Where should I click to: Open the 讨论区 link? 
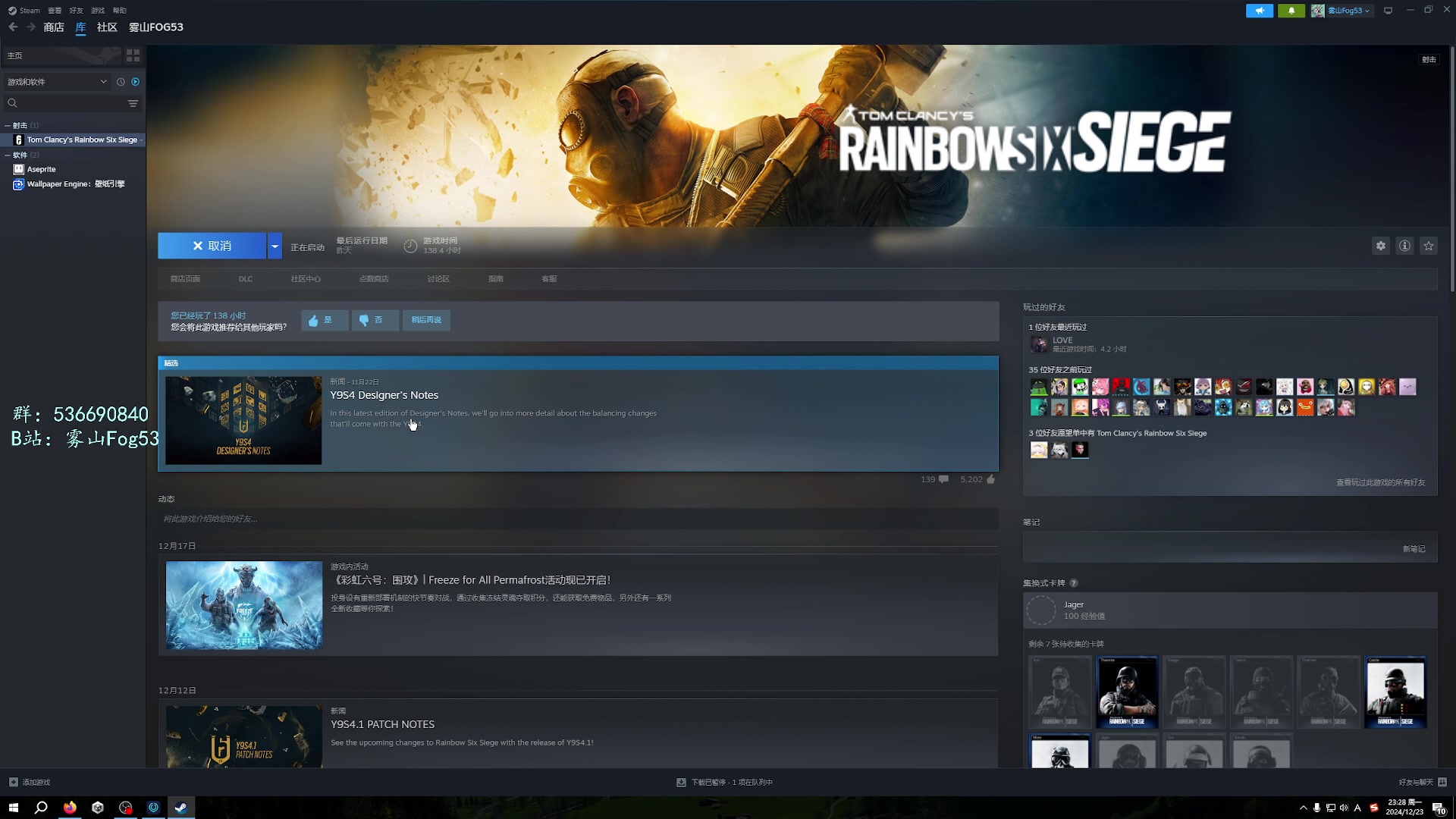click(x=438, y=279)
